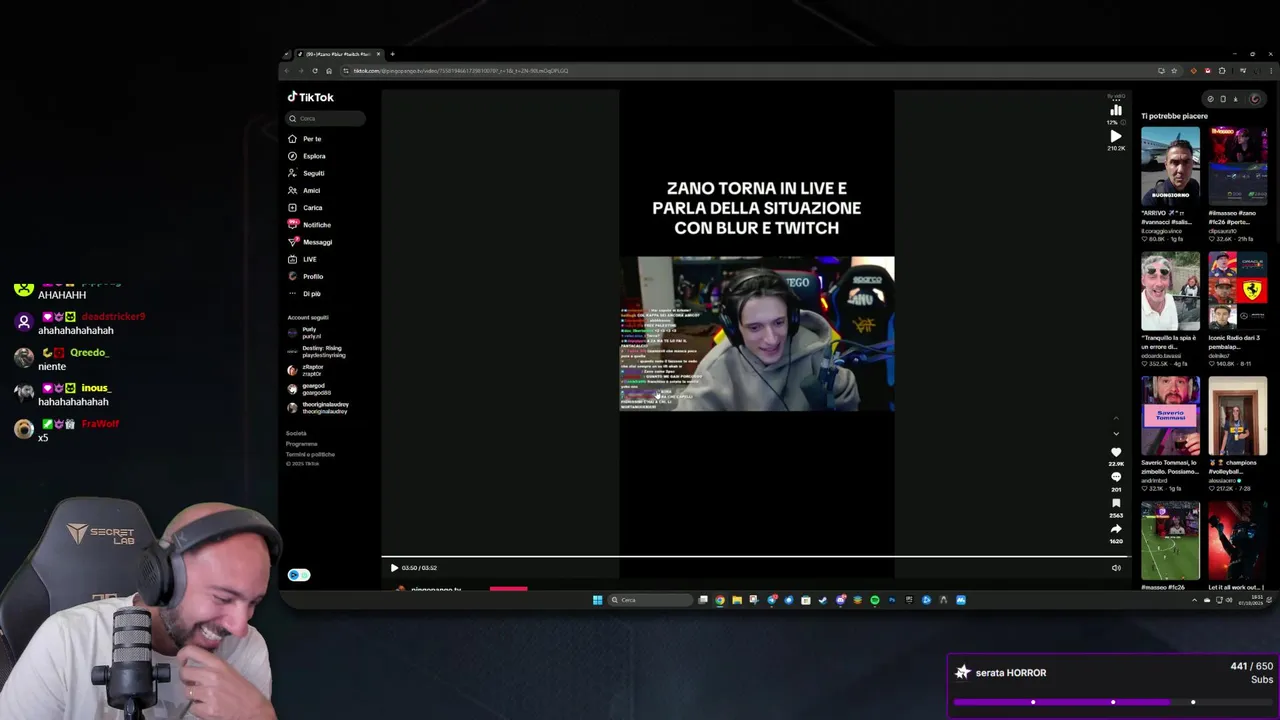Open your Profilo page
The width and height of the screenshot is (1280, 720).
(x=306, y=276)
